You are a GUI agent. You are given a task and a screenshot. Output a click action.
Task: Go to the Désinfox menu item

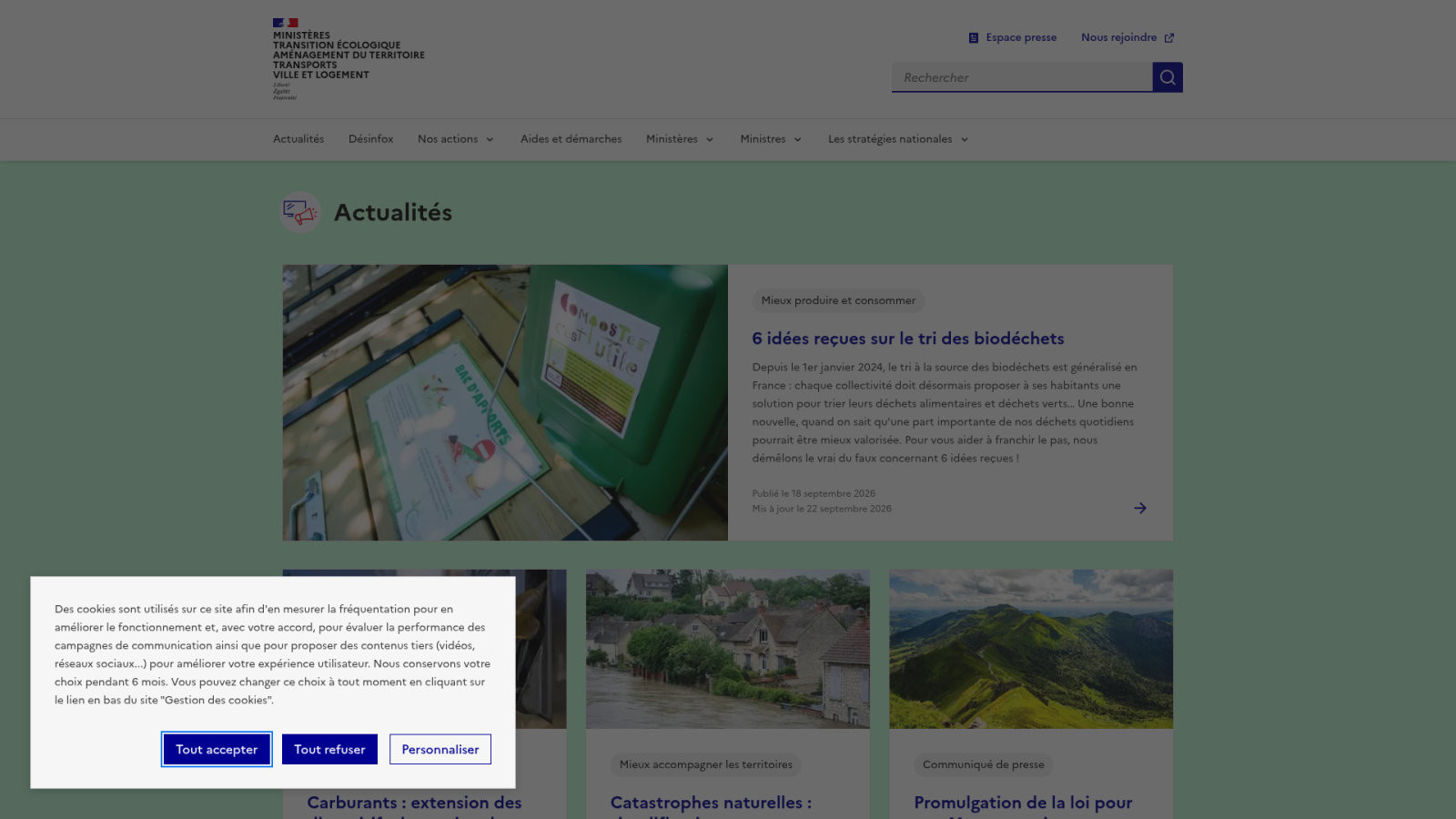(x=370, y=139)
